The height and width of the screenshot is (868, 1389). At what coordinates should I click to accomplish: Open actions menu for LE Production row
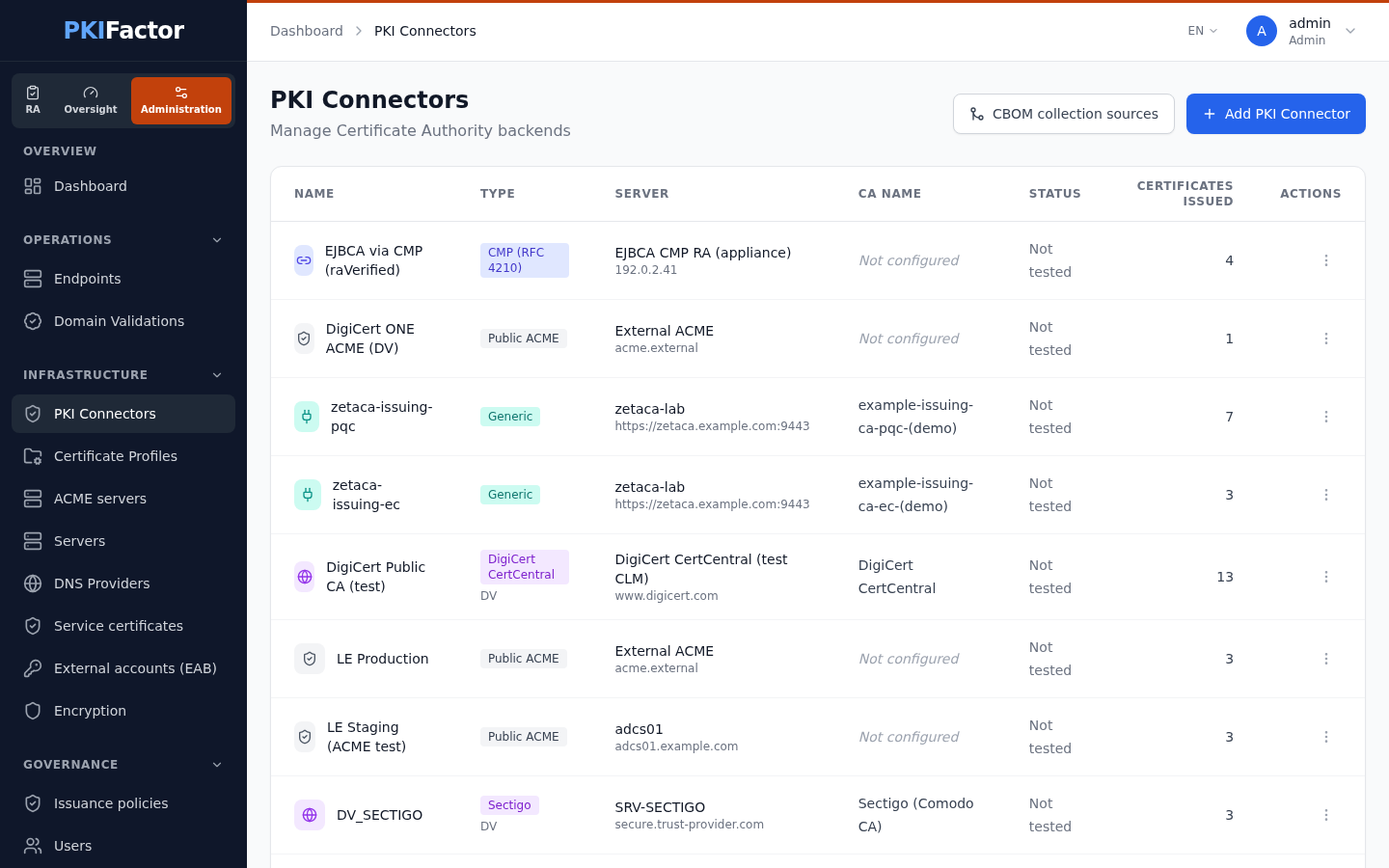pyautogui.click(x=1326, y=659)
